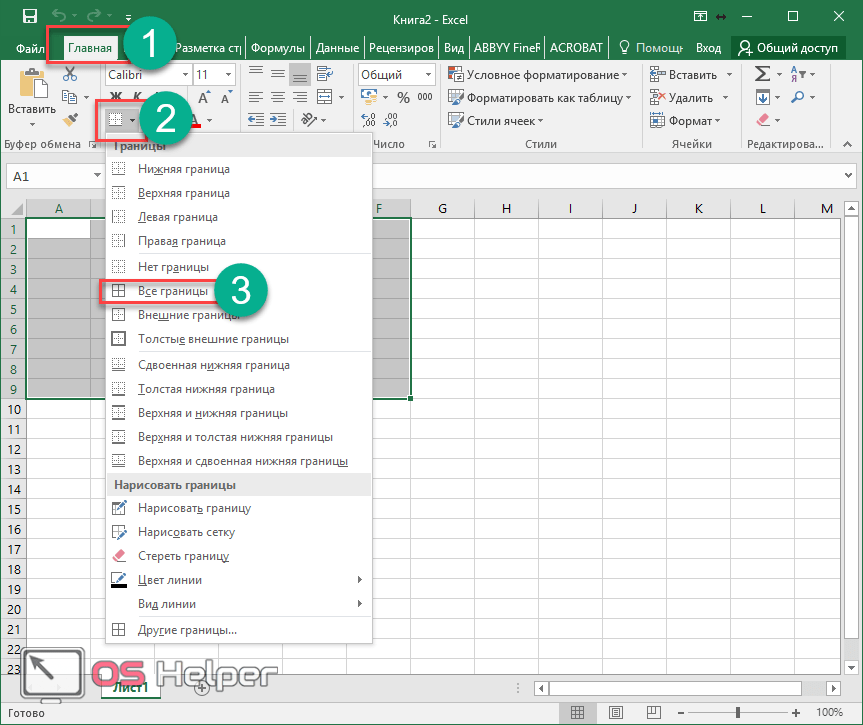This screenshot has width=863, height=725.
Task: Click the Save floppy disk icon
Action: pyautogui.click(x=30, y=16)
